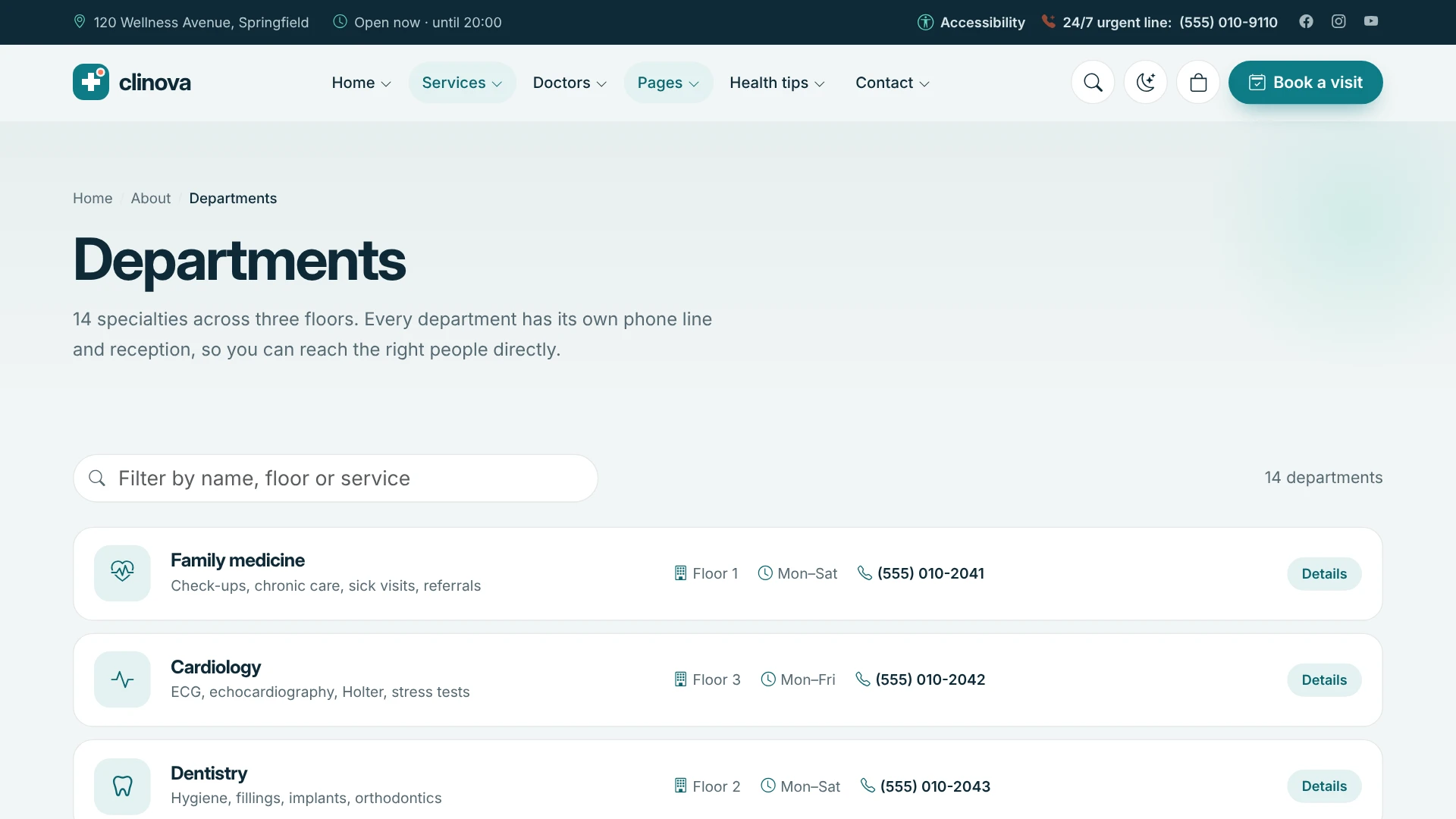Click the Dentistry heading
The height and width of the screenshot is (819, 1456).
(x=209, y=773)
